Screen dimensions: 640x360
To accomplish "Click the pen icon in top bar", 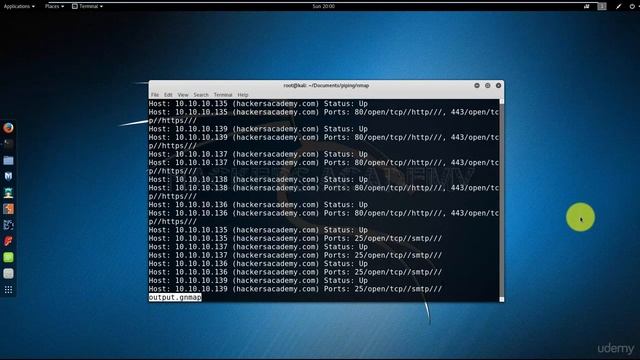I will (619, 6).
